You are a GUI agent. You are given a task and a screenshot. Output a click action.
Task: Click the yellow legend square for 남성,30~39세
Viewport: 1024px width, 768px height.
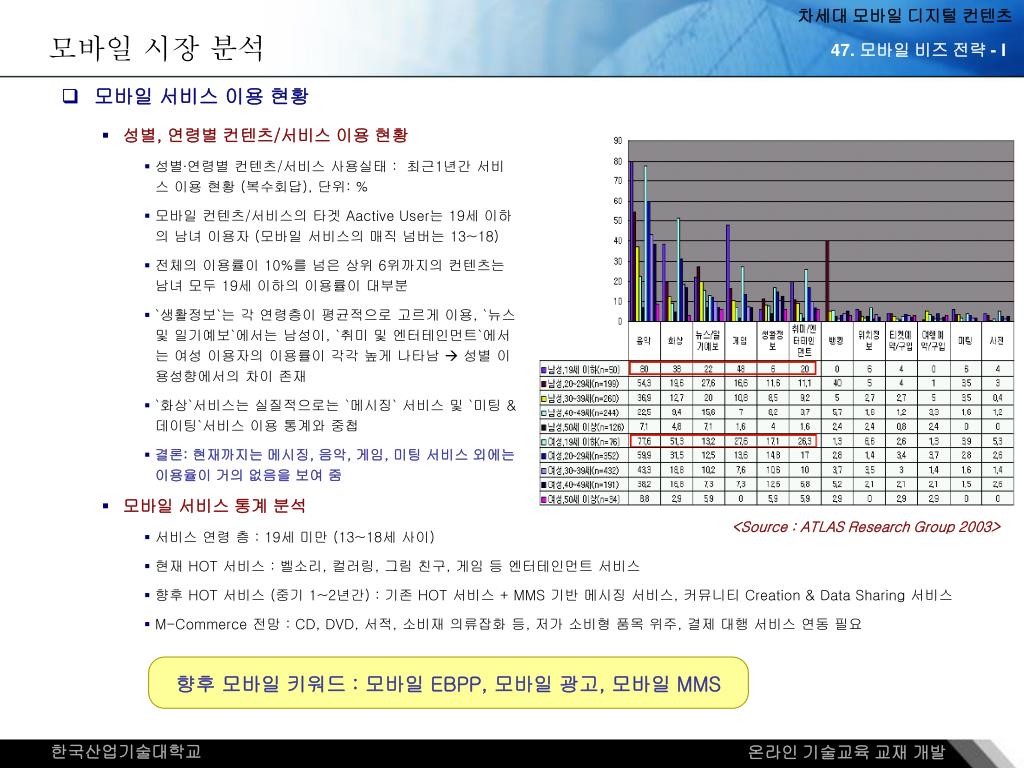pos(543,398)
